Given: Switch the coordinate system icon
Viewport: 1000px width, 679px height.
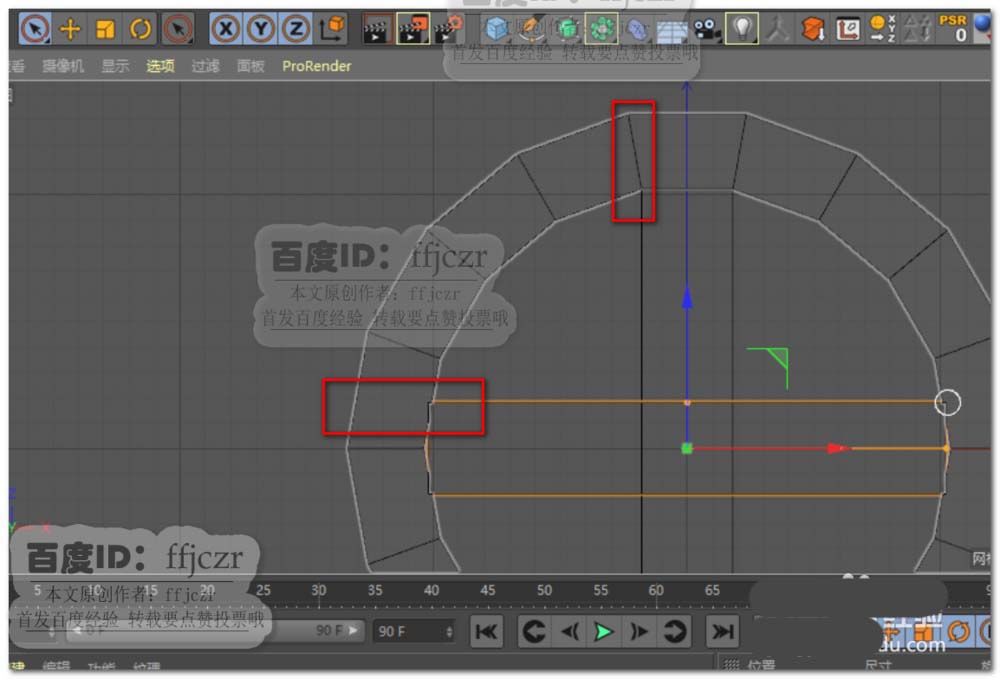Looking at the screenshot, I should [333, 29].
